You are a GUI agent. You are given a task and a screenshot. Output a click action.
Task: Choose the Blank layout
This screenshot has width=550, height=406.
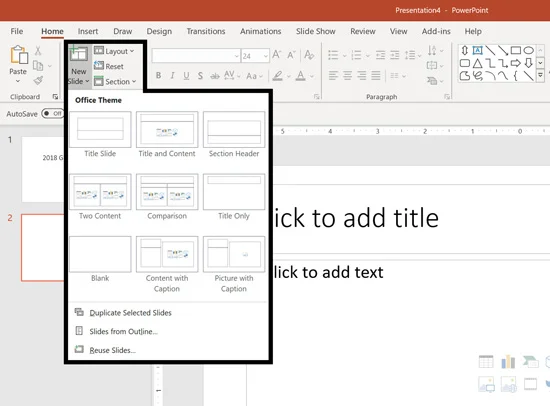(x=100, y=259)
